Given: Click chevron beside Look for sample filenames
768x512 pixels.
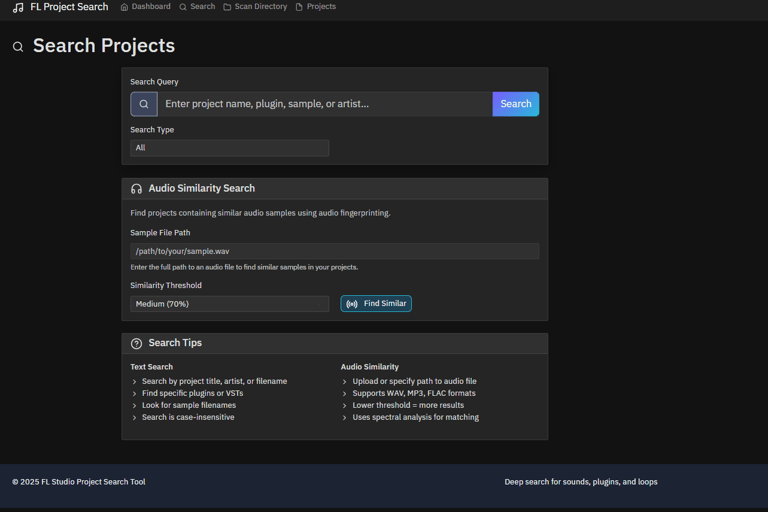Looking at the screenshot, I should pyautogui.click(x=134, y=406).
